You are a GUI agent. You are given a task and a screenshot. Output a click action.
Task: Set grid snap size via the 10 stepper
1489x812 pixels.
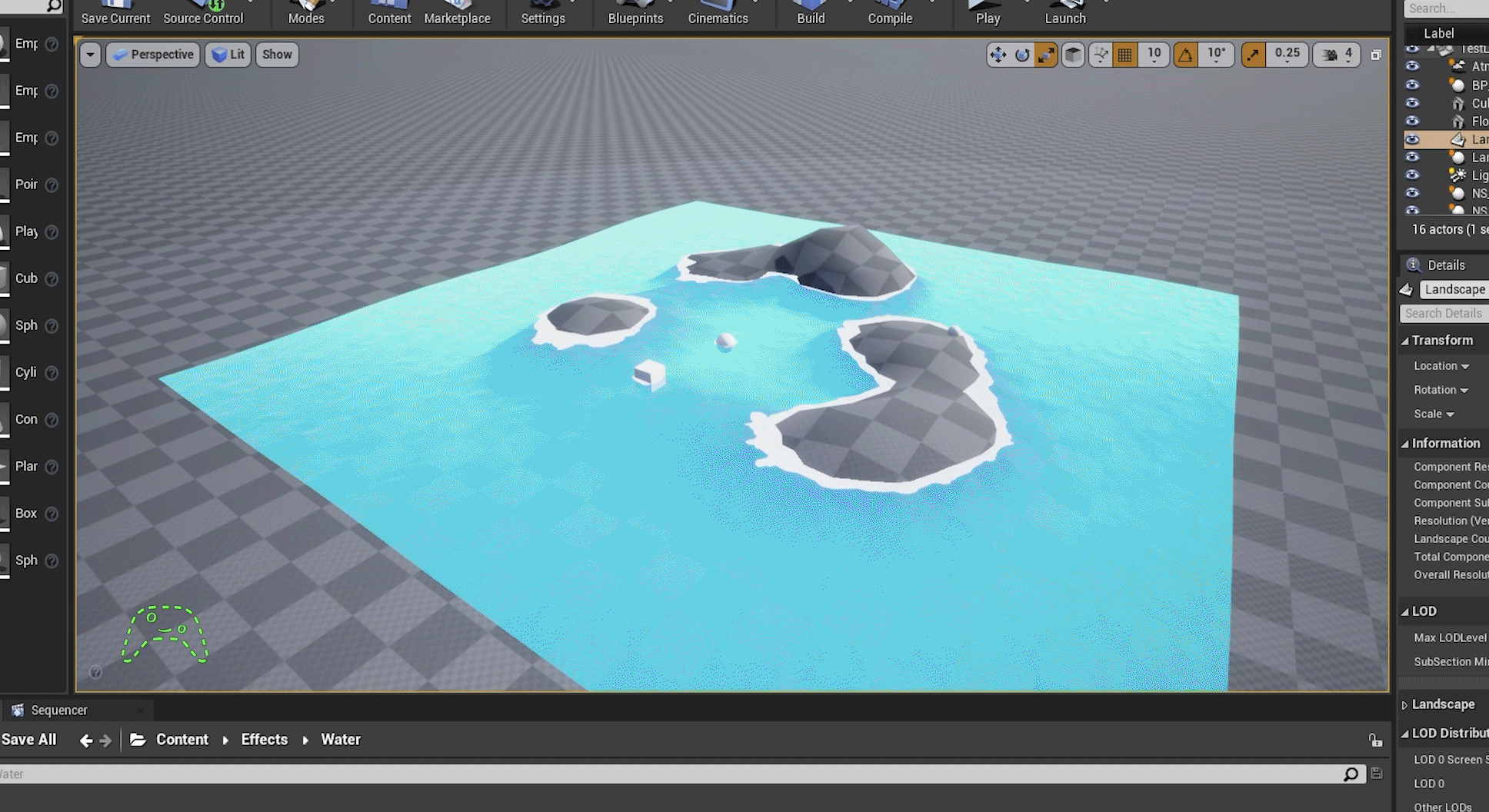[x=1153, y=54]
